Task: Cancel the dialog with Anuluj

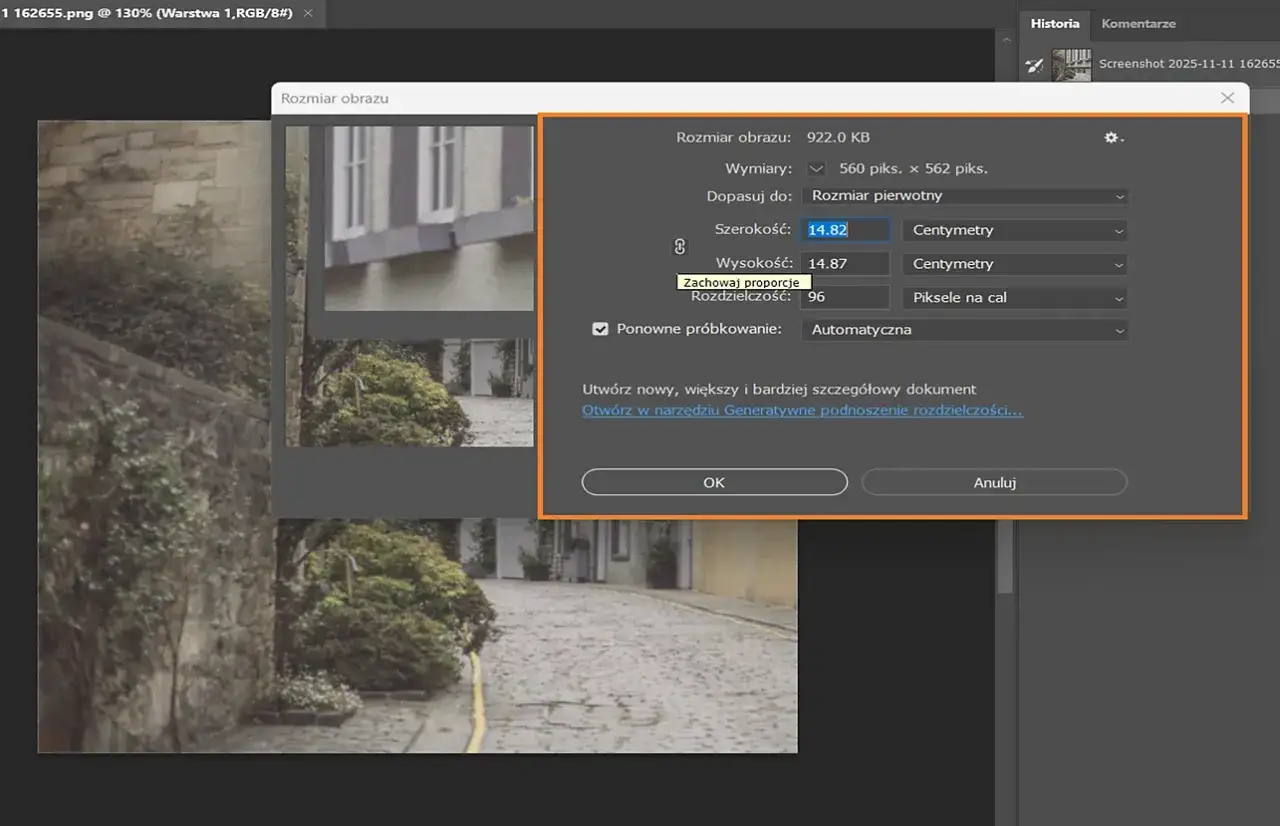Action: click(993, 482)
